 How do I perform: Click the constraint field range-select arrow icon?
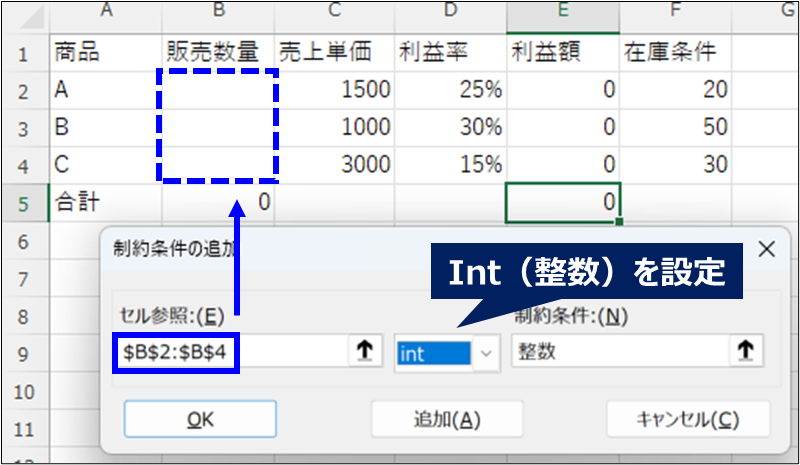(745, 353)
